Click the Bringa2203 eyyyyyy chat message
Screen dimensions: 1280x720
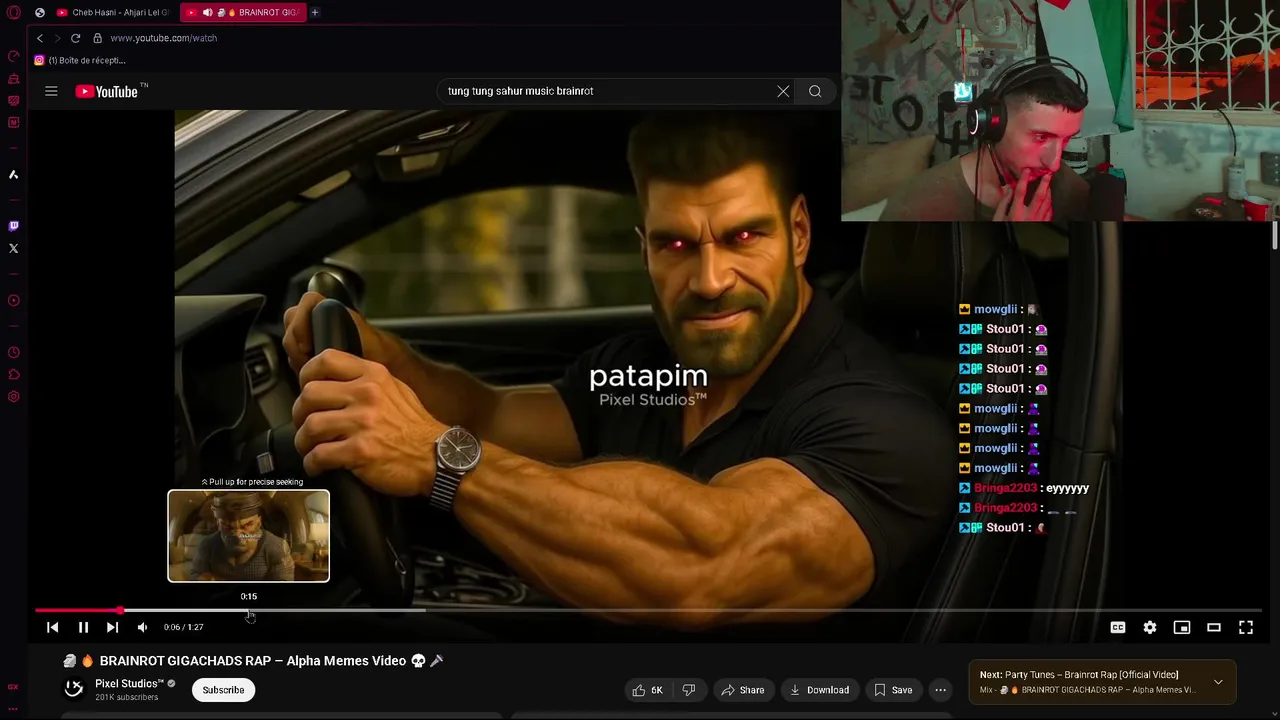[x=1024, y=488]
